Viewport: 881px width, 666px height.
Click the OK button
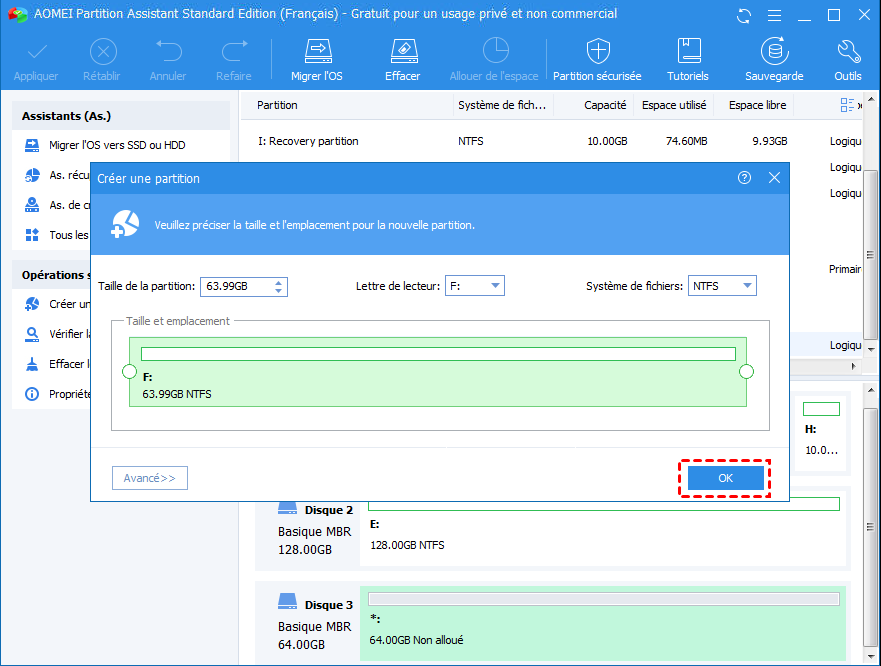coord(725,478)
